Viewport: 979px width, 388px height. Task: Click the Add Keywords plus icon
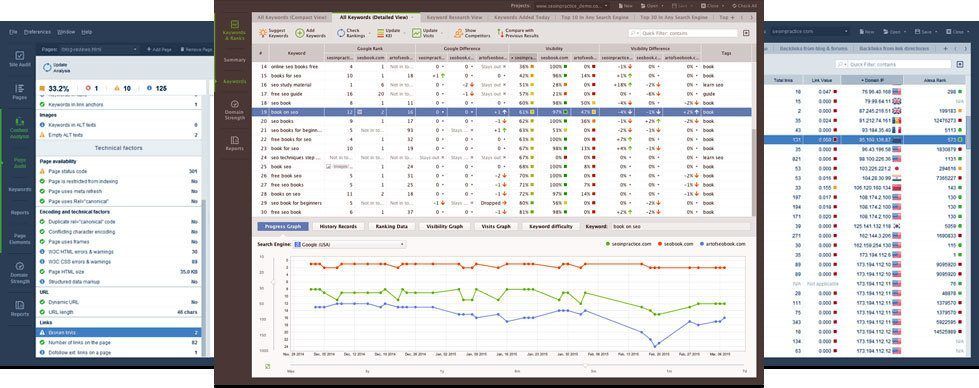pos(300,33)
